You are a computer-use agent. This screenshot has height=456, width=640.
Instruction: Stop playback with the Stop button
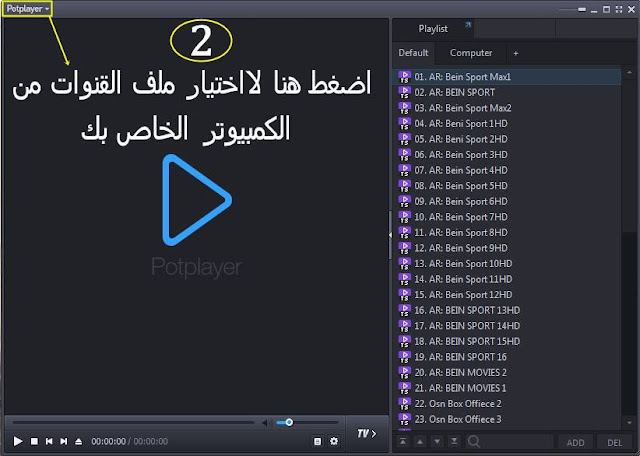coord(34,441)
